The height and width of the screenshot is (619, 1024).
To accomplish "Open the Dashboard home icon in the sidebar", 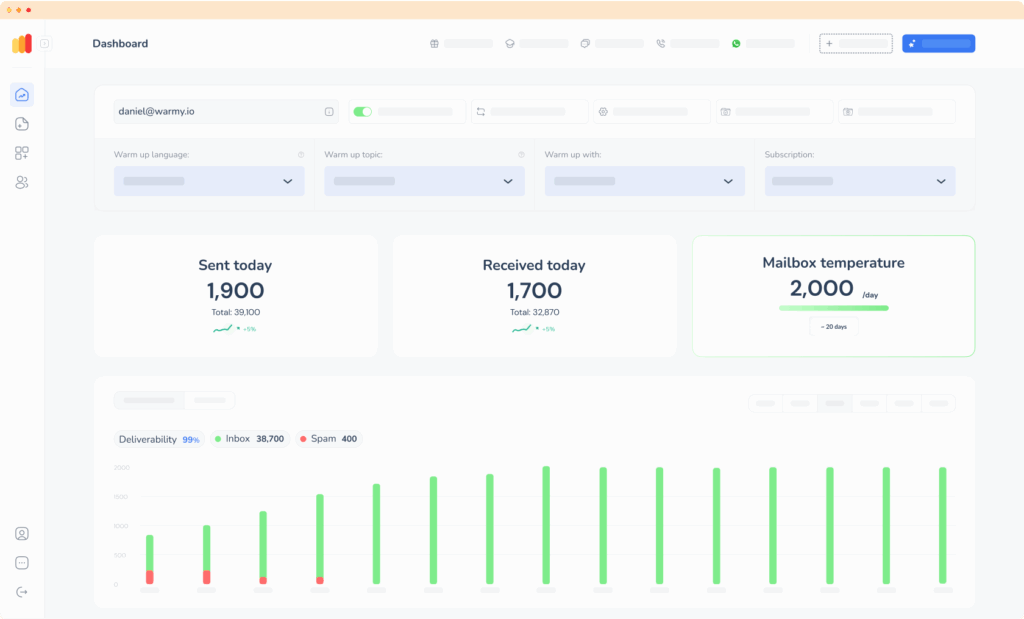I will (22, 95).
